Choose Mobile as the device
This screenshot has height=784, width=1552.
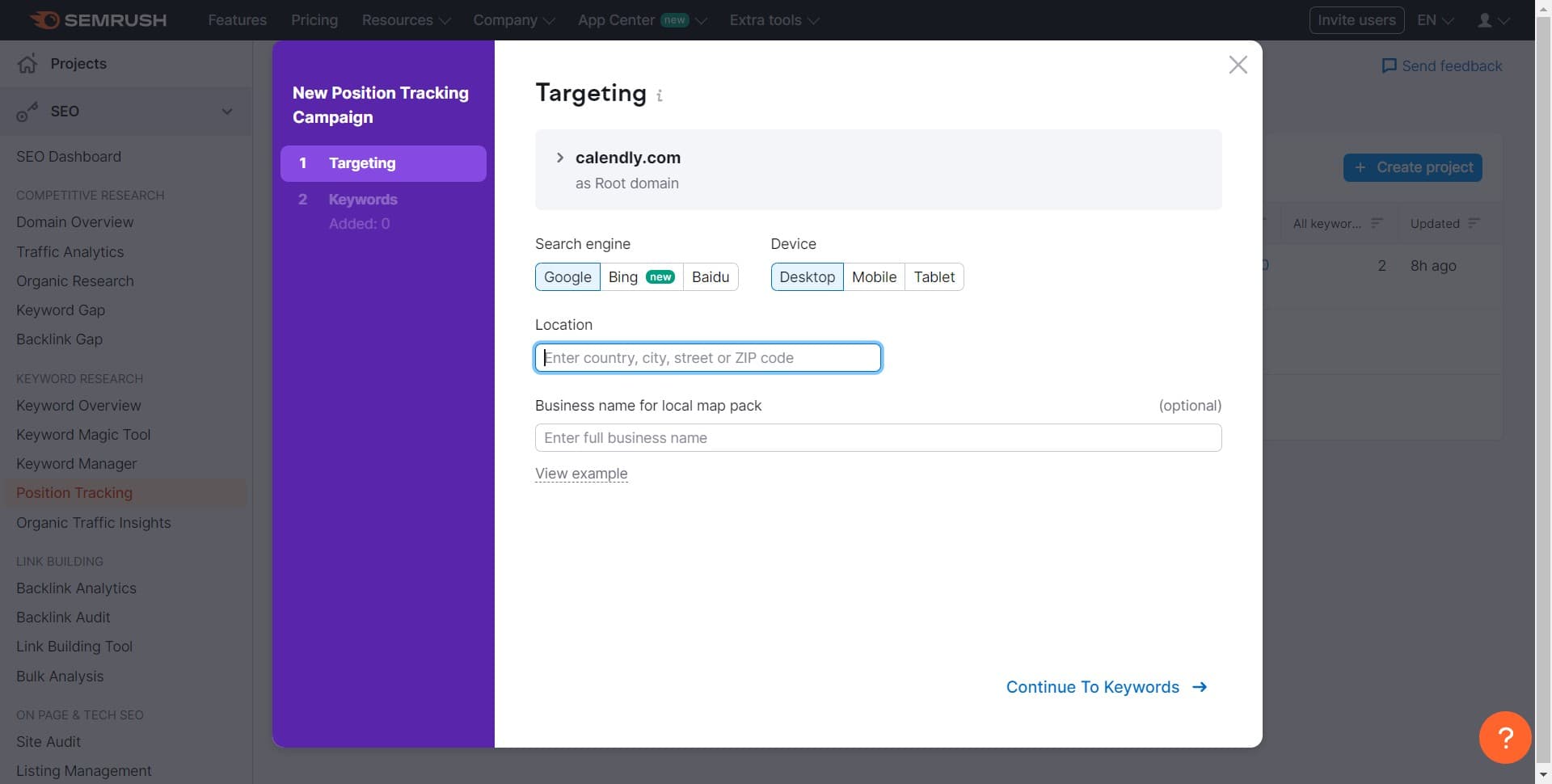874,277
